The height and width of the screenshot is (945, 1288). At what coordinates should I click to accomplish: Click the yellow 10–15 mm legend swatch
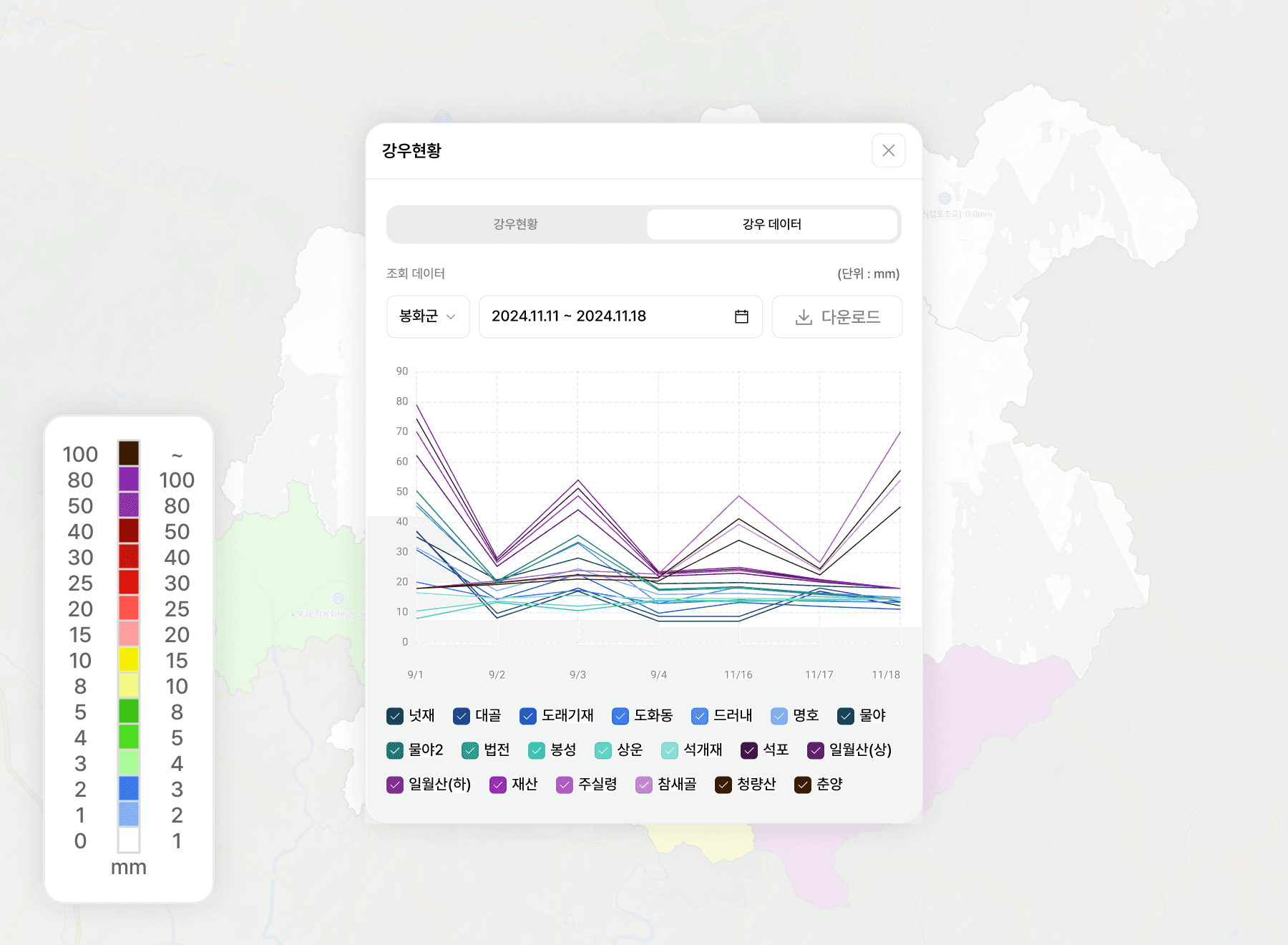pos(129,659)
